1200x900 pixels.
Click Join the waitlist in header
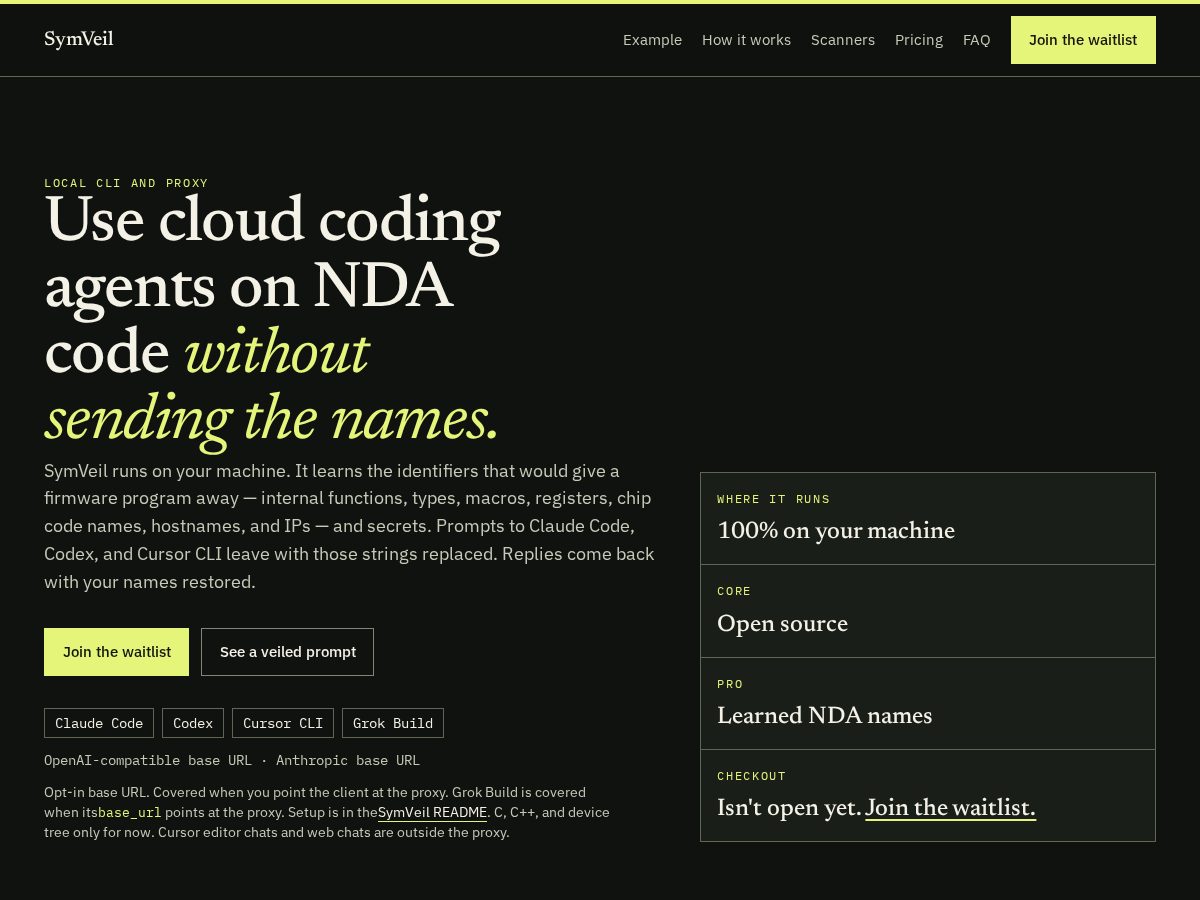click(1083, 40)
